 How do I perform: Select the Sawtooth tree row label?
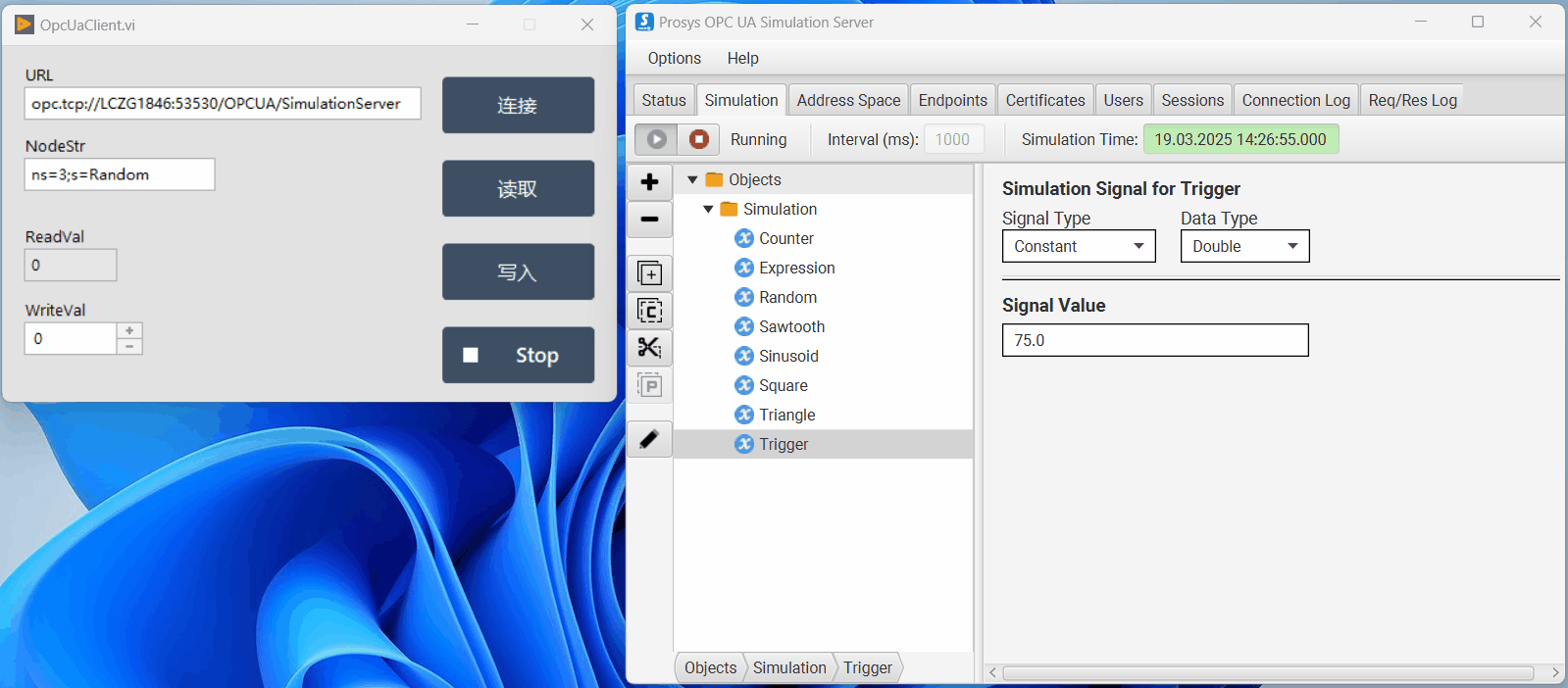pos(791,326)
